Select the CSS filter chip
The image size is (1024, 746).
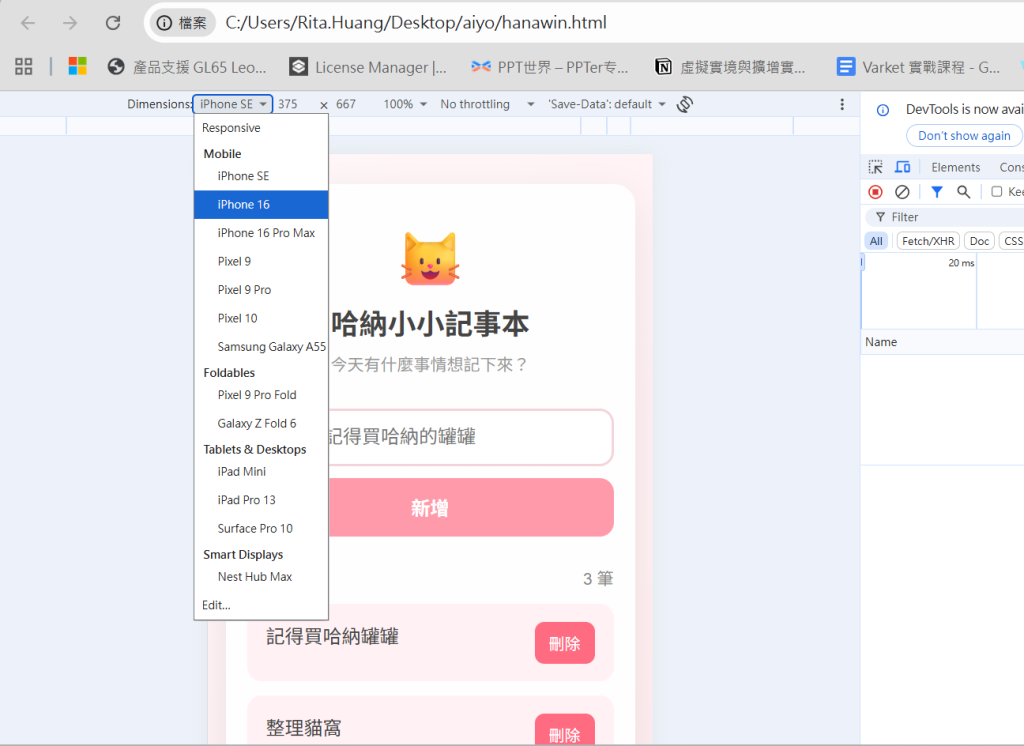(x=1013, y=241)
